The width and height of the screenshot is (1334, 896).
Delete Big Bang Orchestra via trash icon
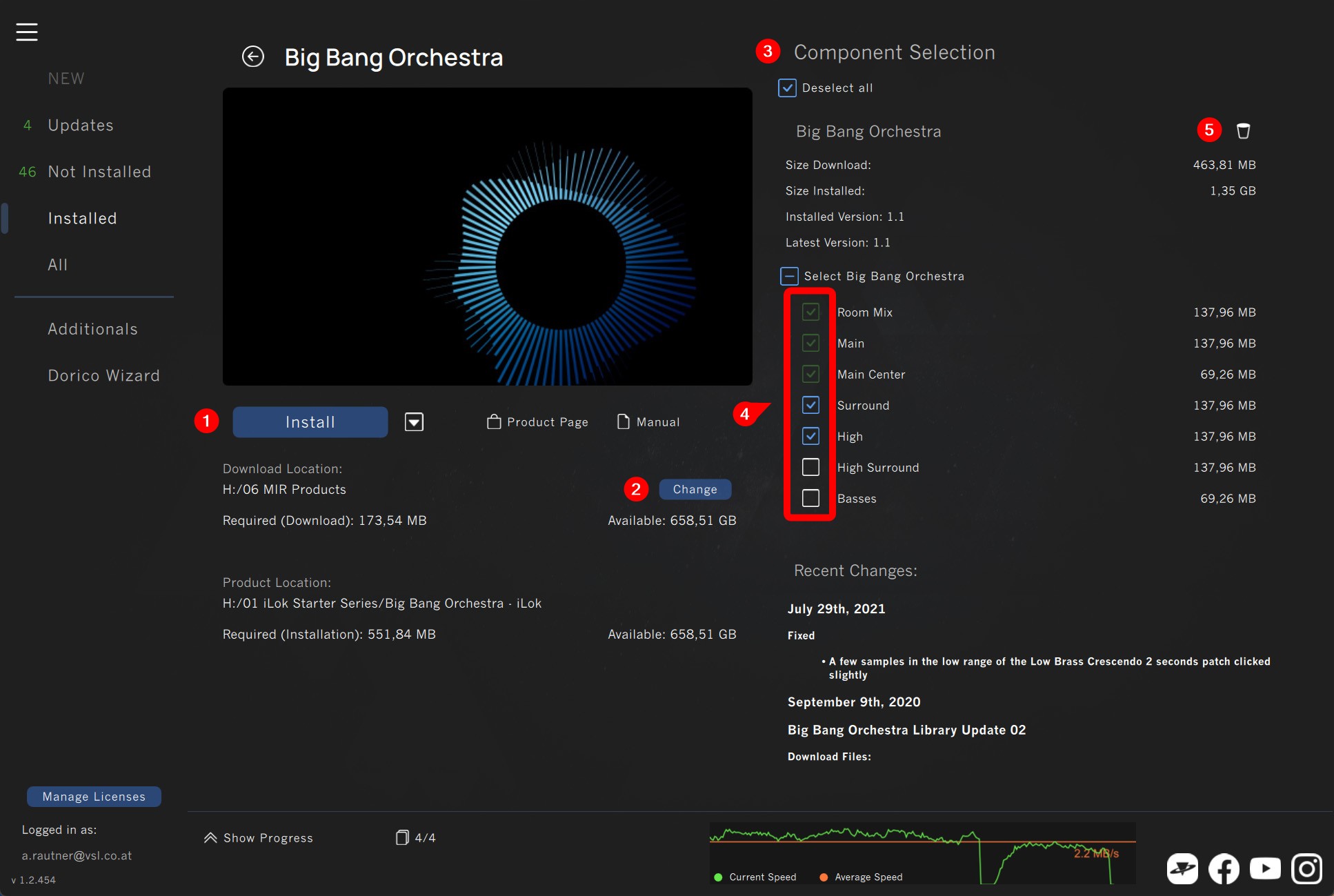point(1243,131)
